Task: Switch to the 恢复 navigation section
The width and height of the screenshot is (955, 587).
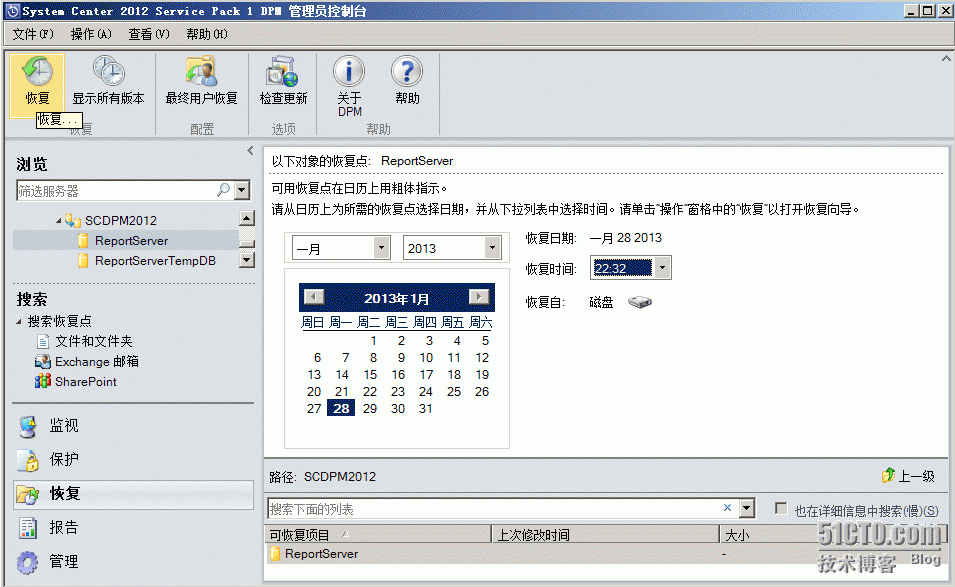Action: 133,494
